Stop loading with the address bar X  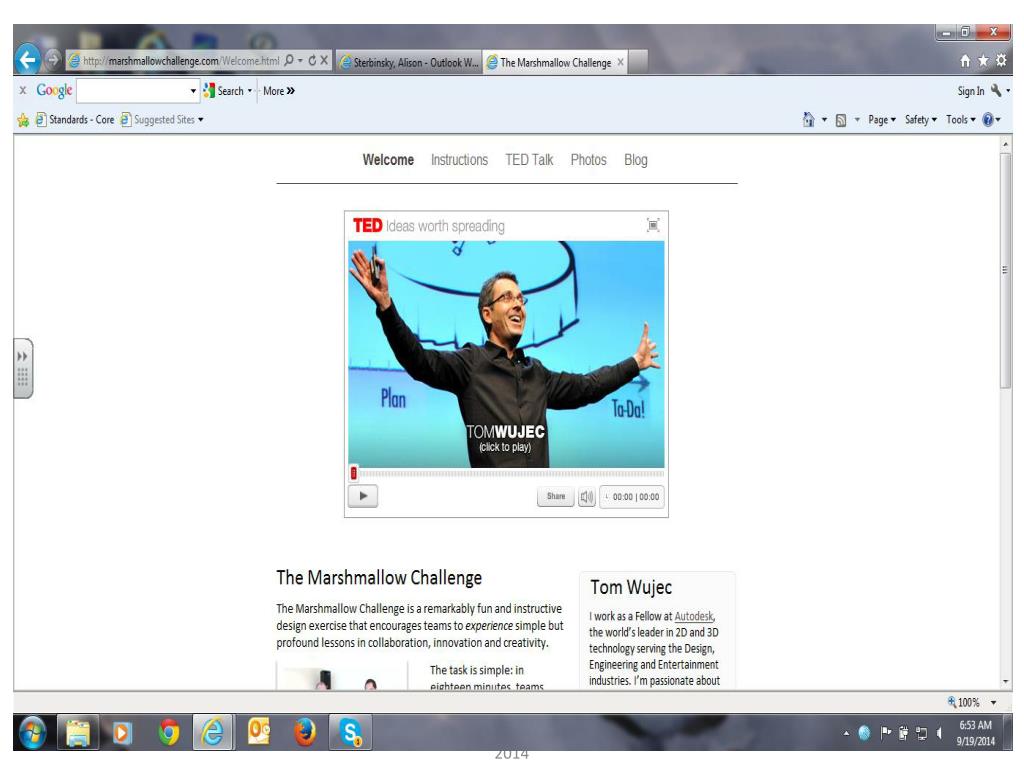[x=324, y=61]
